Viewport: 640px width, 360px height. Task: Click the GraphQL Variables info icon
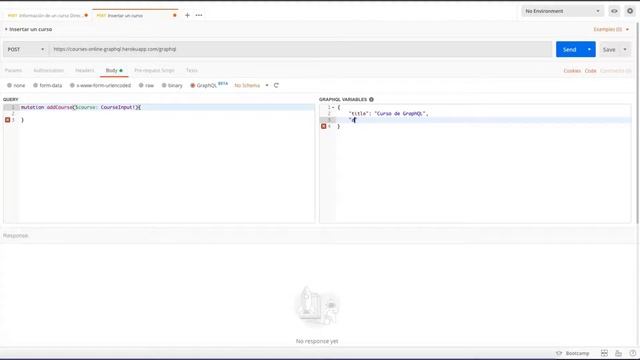click(371, 99)
